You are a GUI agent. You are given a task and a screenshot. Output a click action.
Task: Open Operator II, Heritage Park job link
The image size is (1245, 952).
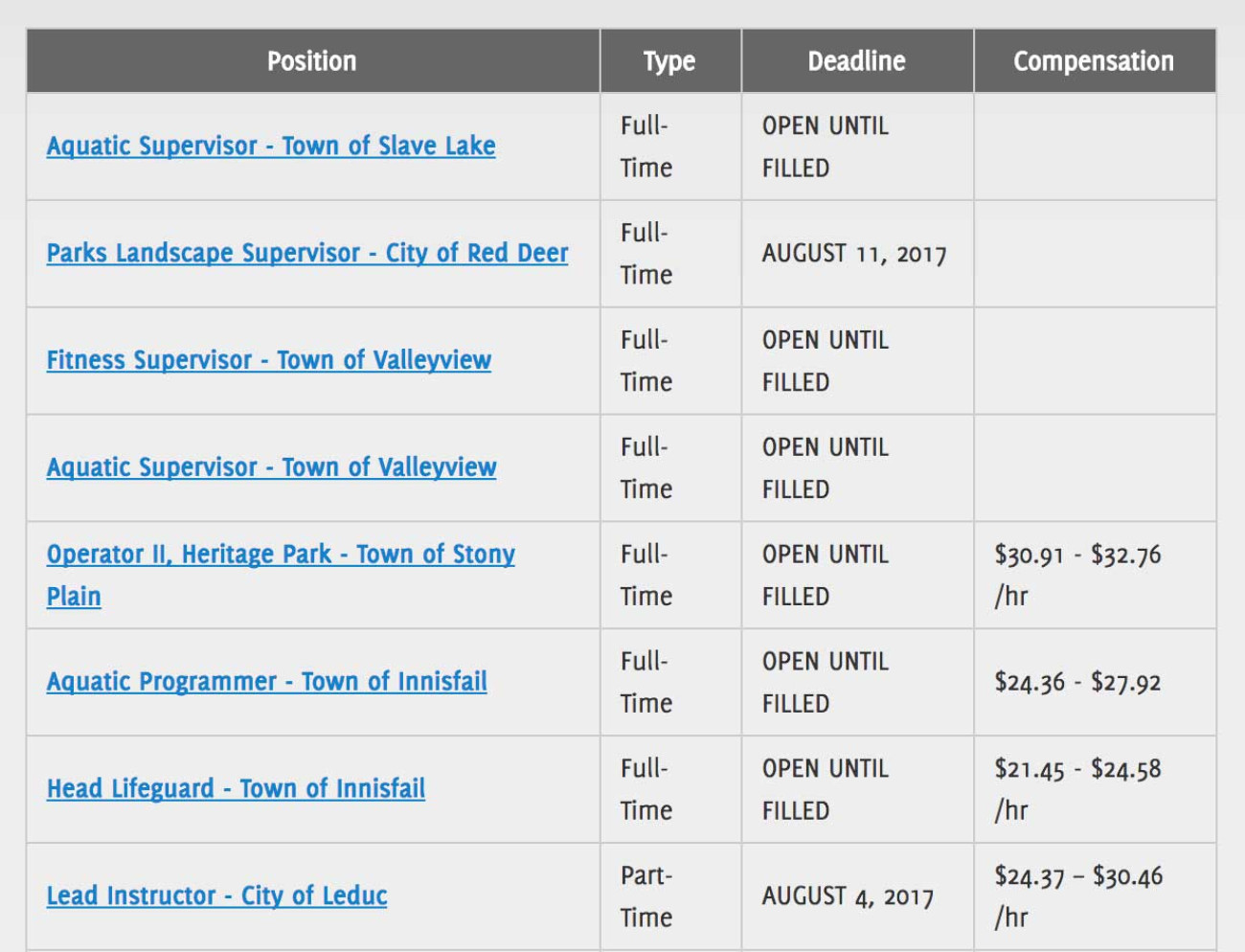coord(280,555)
